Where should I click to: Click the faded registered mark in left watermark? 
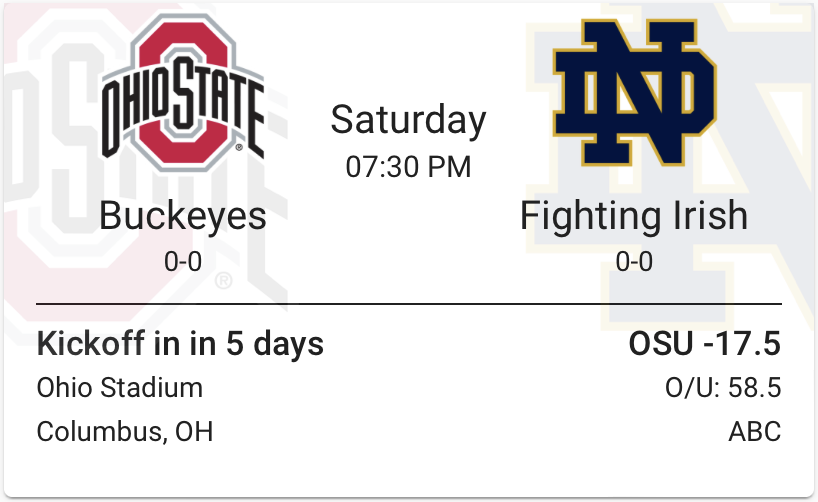point(224,281)
